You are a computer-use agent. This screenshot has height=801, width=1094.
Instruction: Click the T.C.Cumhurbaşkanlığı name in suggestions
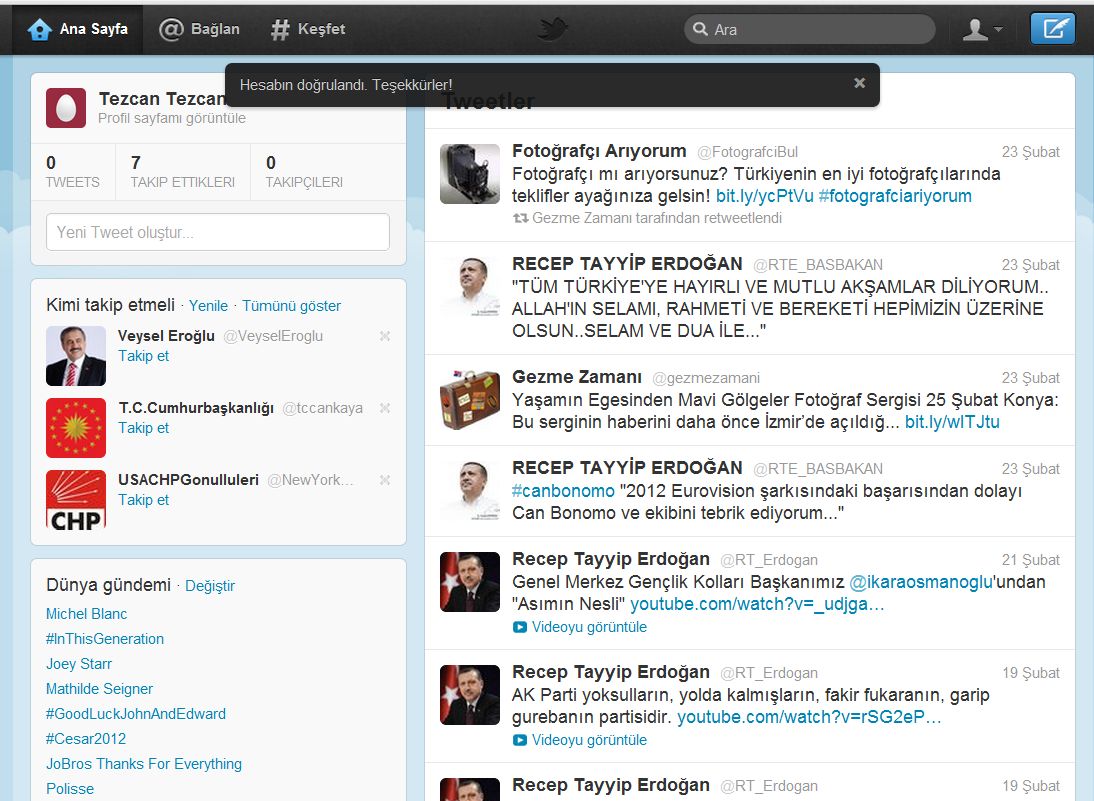pyautogui.click(x=196, y=407)
